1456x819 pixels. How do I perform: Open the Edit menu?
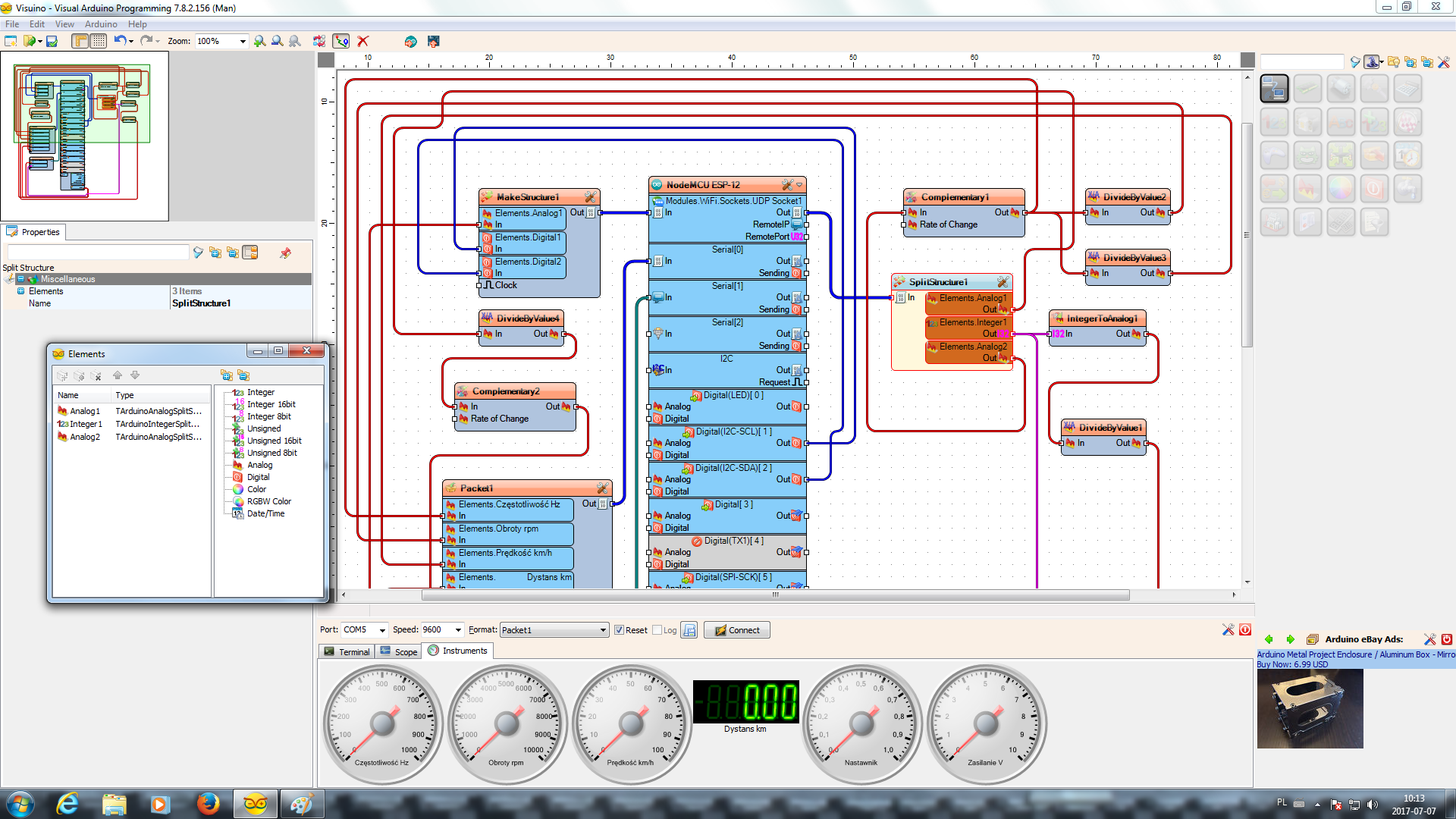(37, 24)
